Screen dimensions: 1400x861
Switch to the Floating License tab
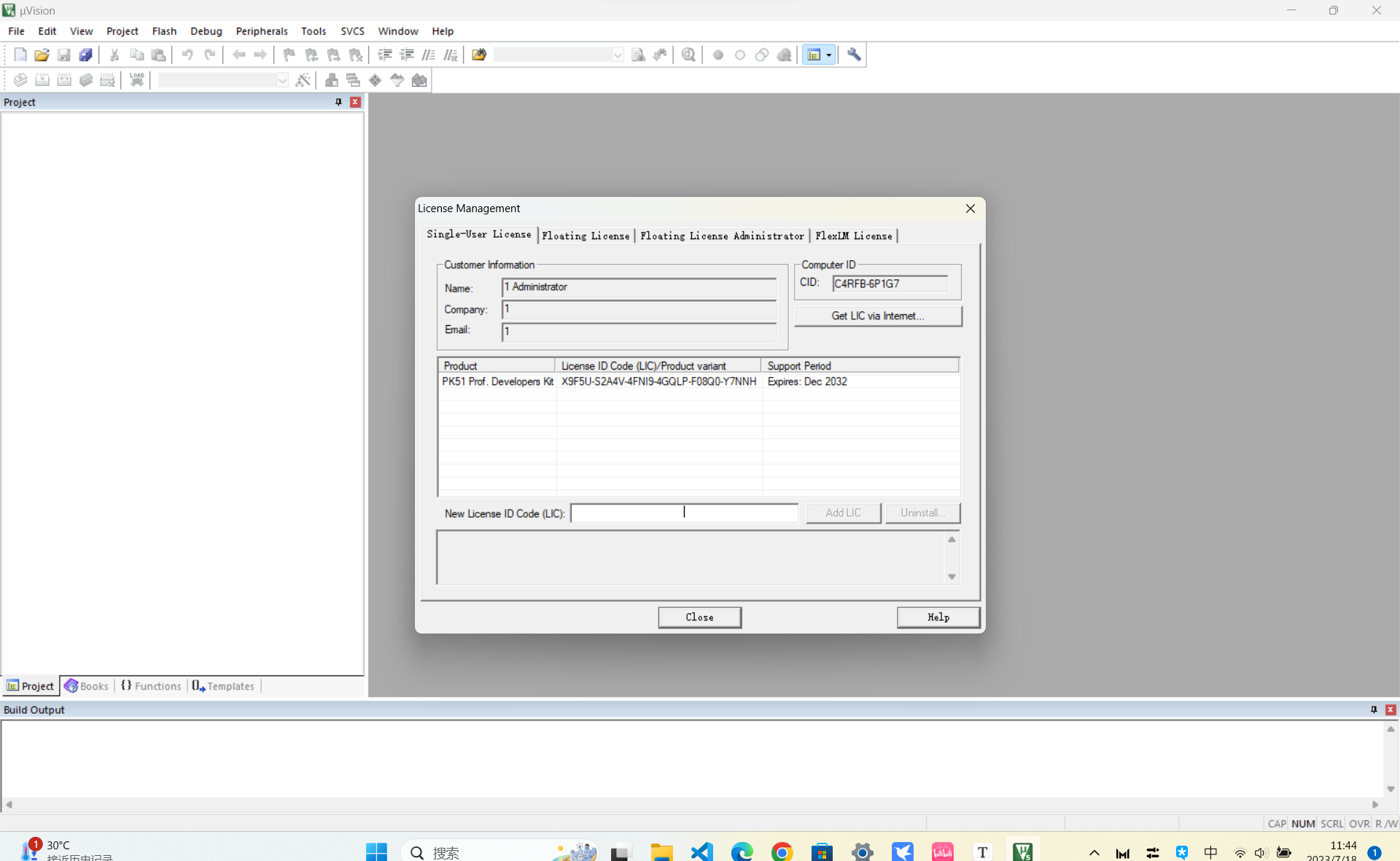click(586, 235)
